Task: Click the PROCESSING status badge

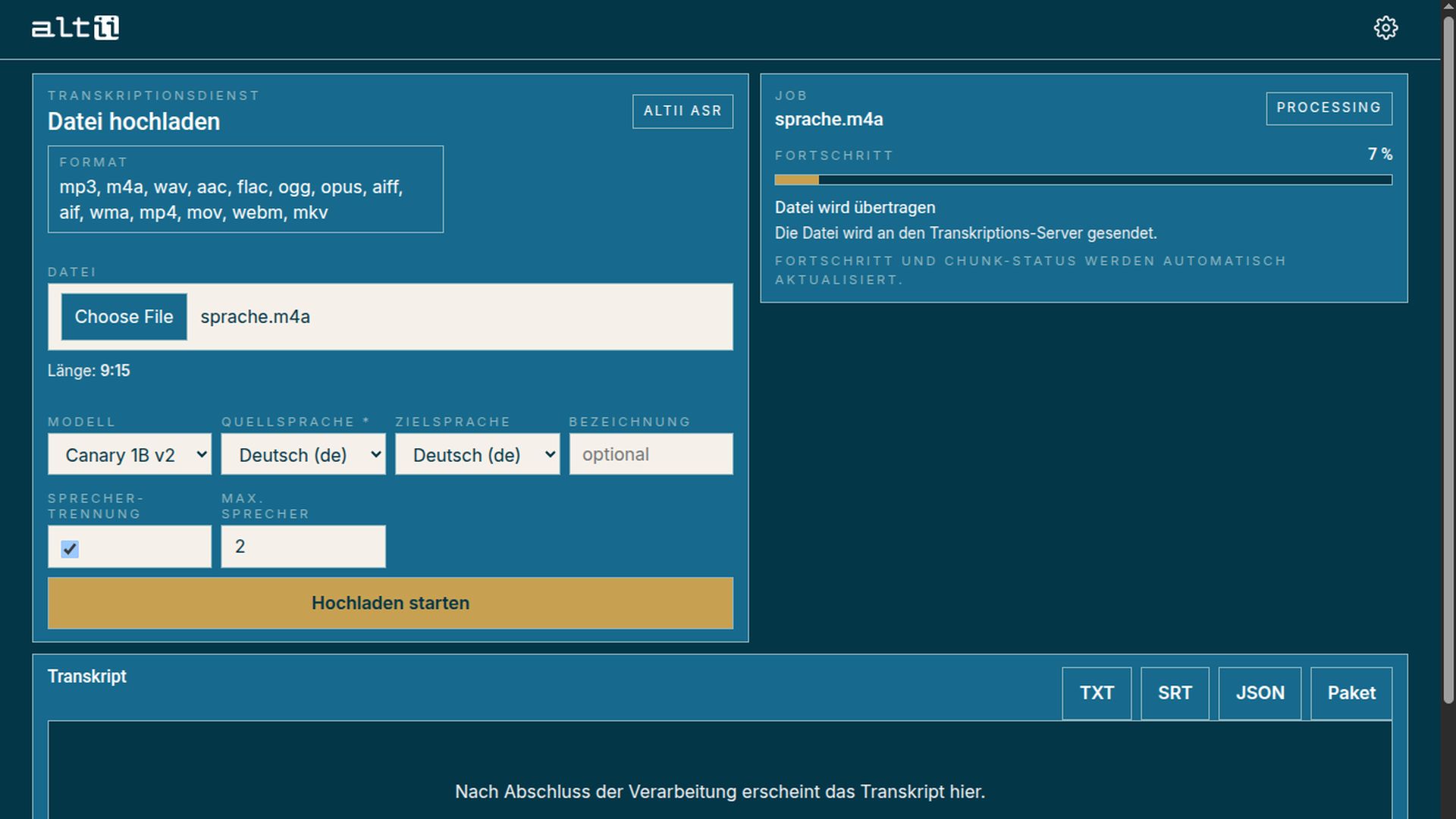Action: click(1329, 108)
